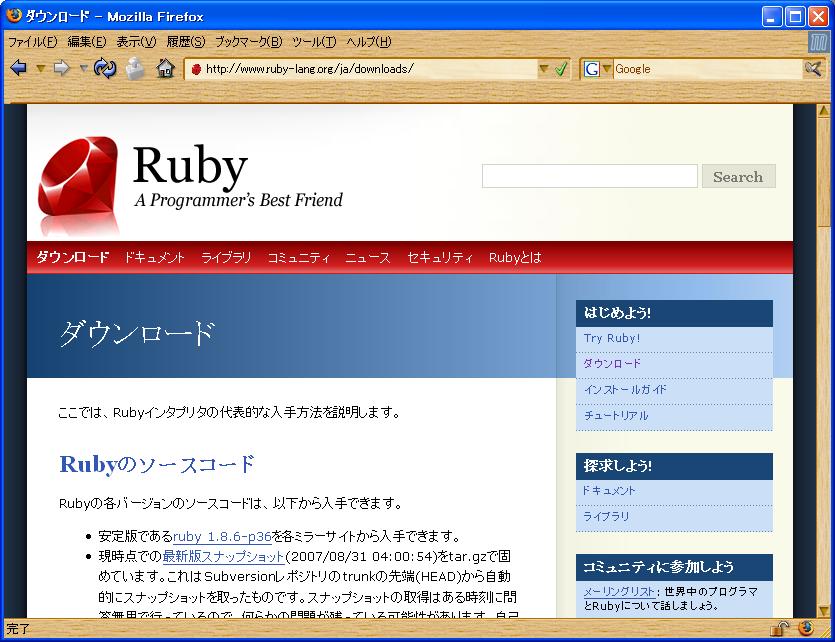Open the Google search engine selector

tap(598, 69)
